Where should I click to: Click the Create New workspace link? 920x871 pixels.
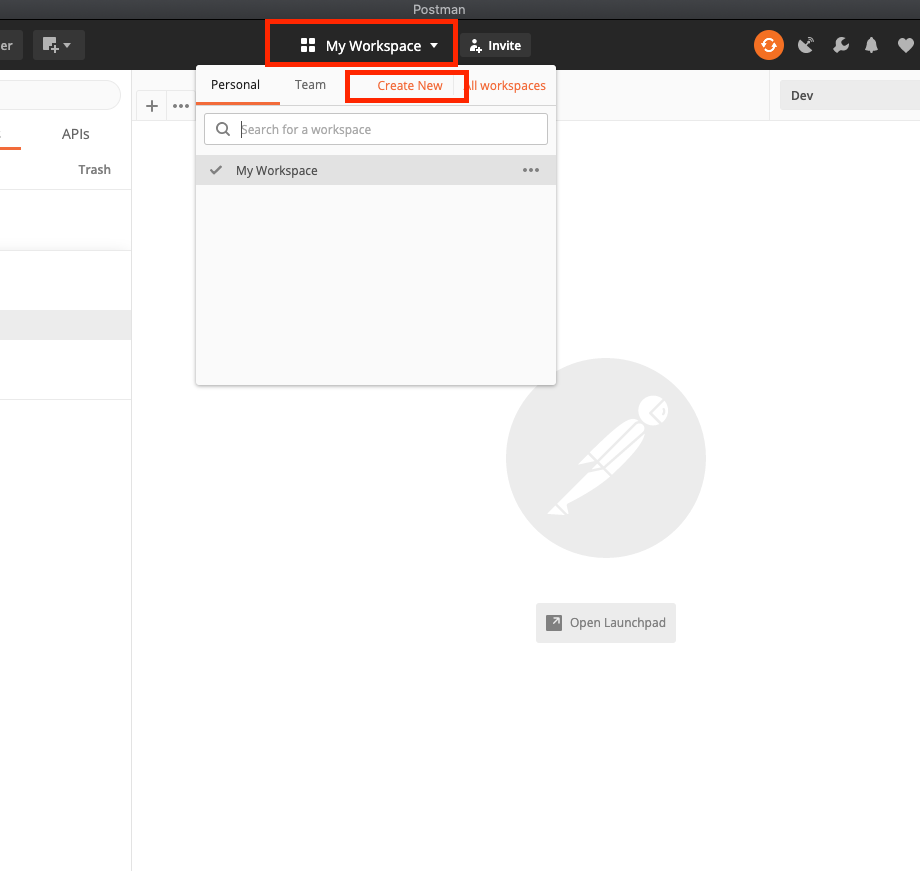410,86
